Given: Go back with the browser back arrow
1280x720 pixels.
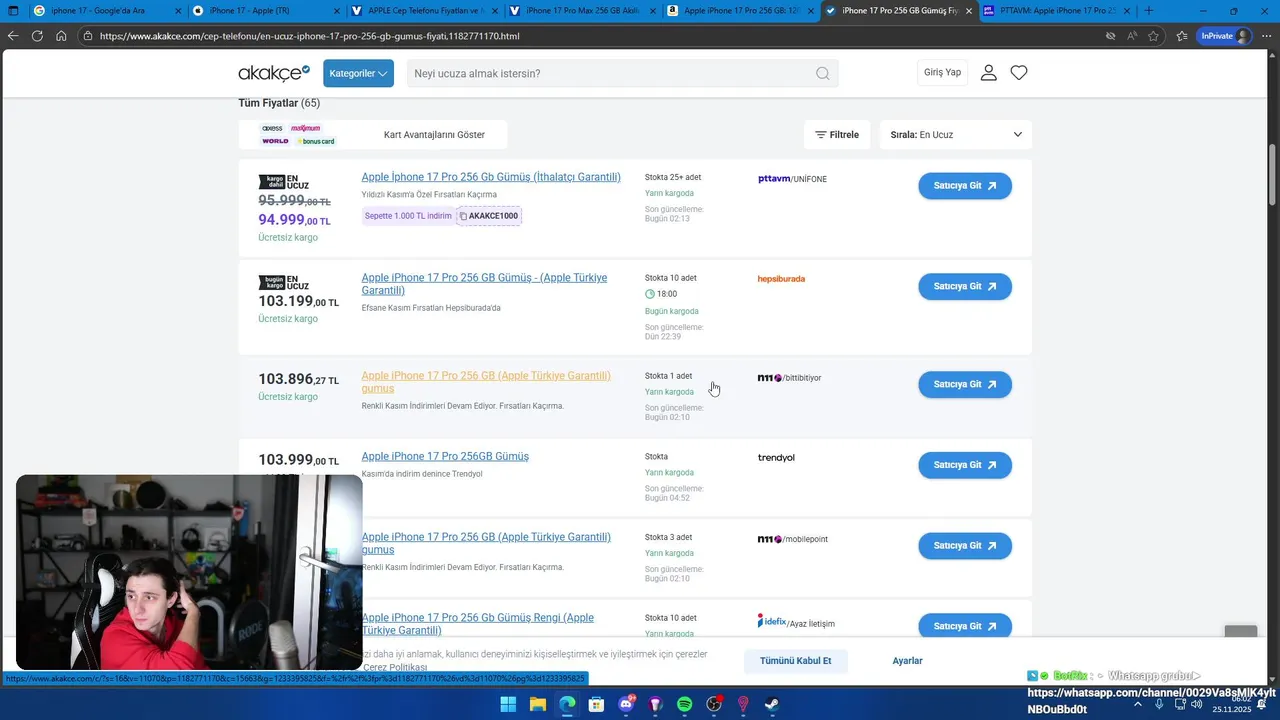Looking at the screenshot, I should pos(13,36).
